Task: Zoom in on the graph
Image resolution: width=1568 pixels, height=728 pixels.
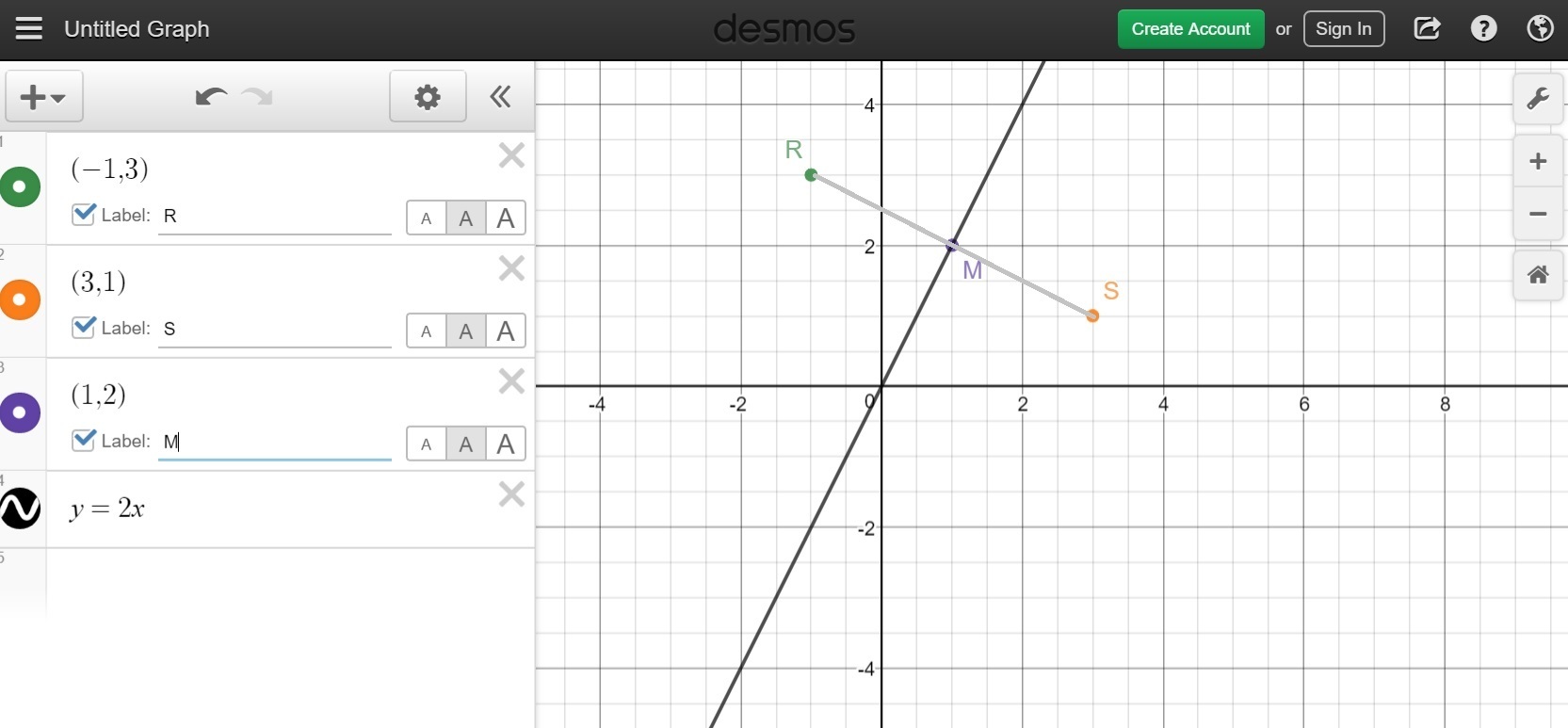Action: tap(1538, 161)
